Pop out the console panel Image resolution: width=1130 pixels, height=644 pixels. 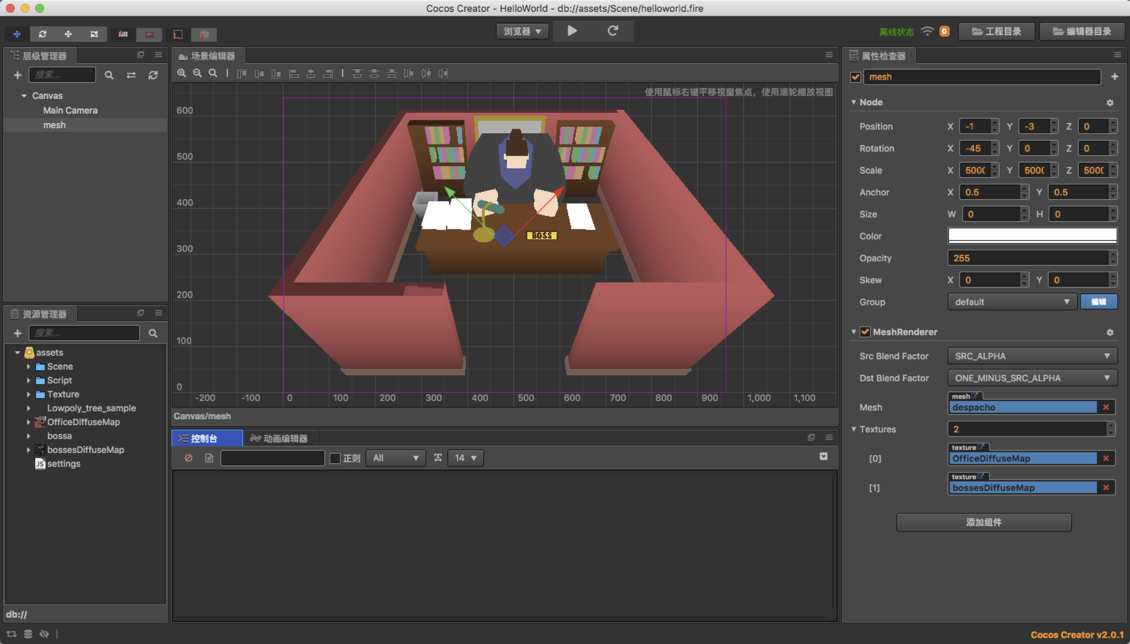[811, 437]
